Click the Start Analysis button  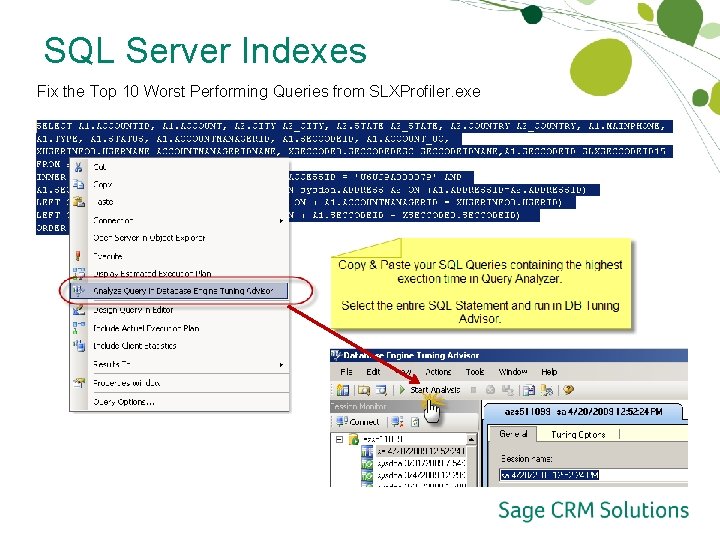(x=430, y=390)
